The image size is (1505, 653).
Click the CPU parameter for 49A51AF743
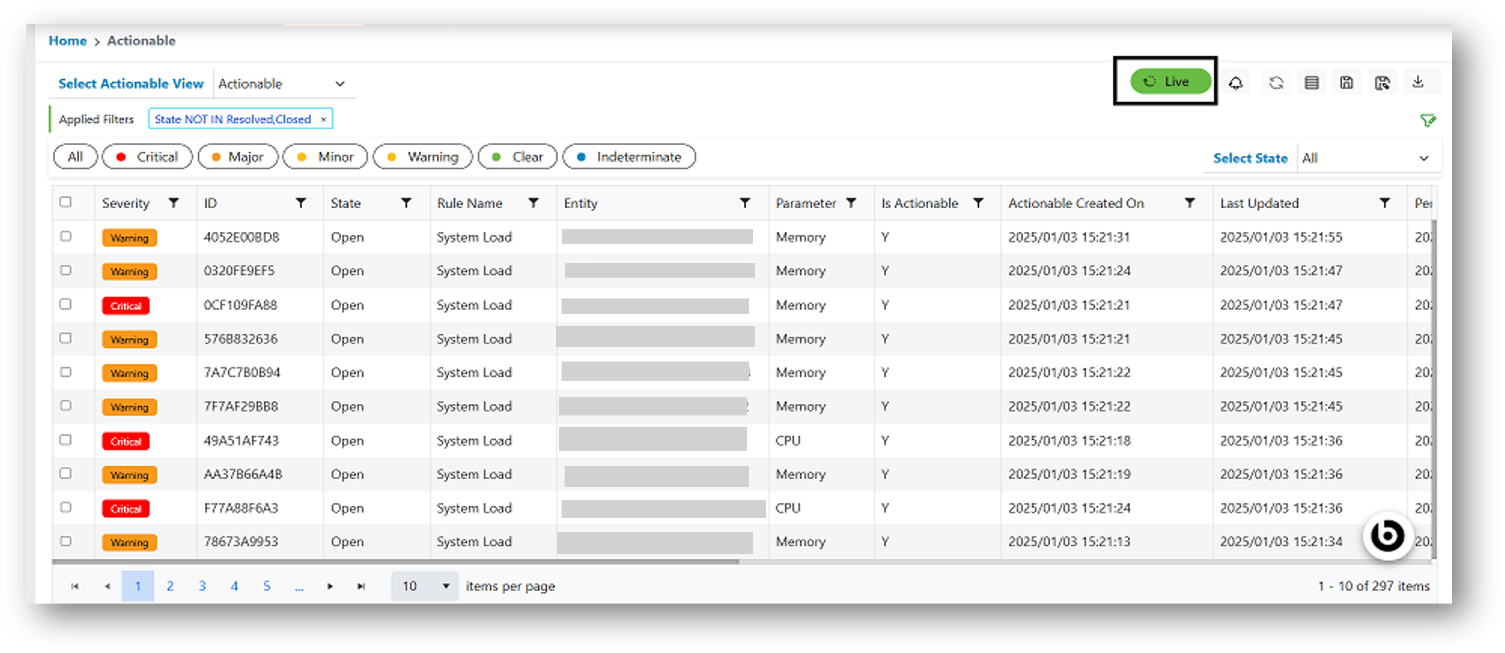[x=788, y=440]
